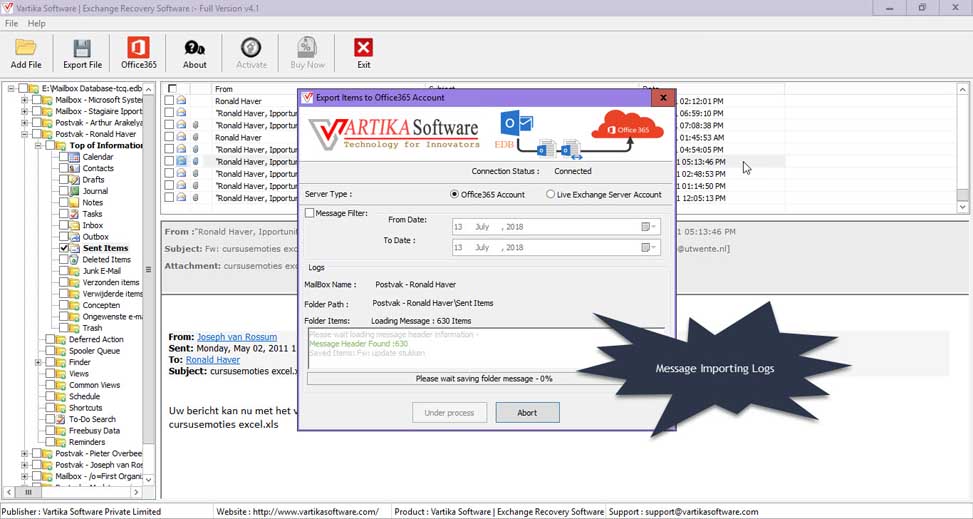Image resolution: width=973 pixels, height=519 pixels.
Task: Expand the Finder folder node
Action: click(38, 362)
